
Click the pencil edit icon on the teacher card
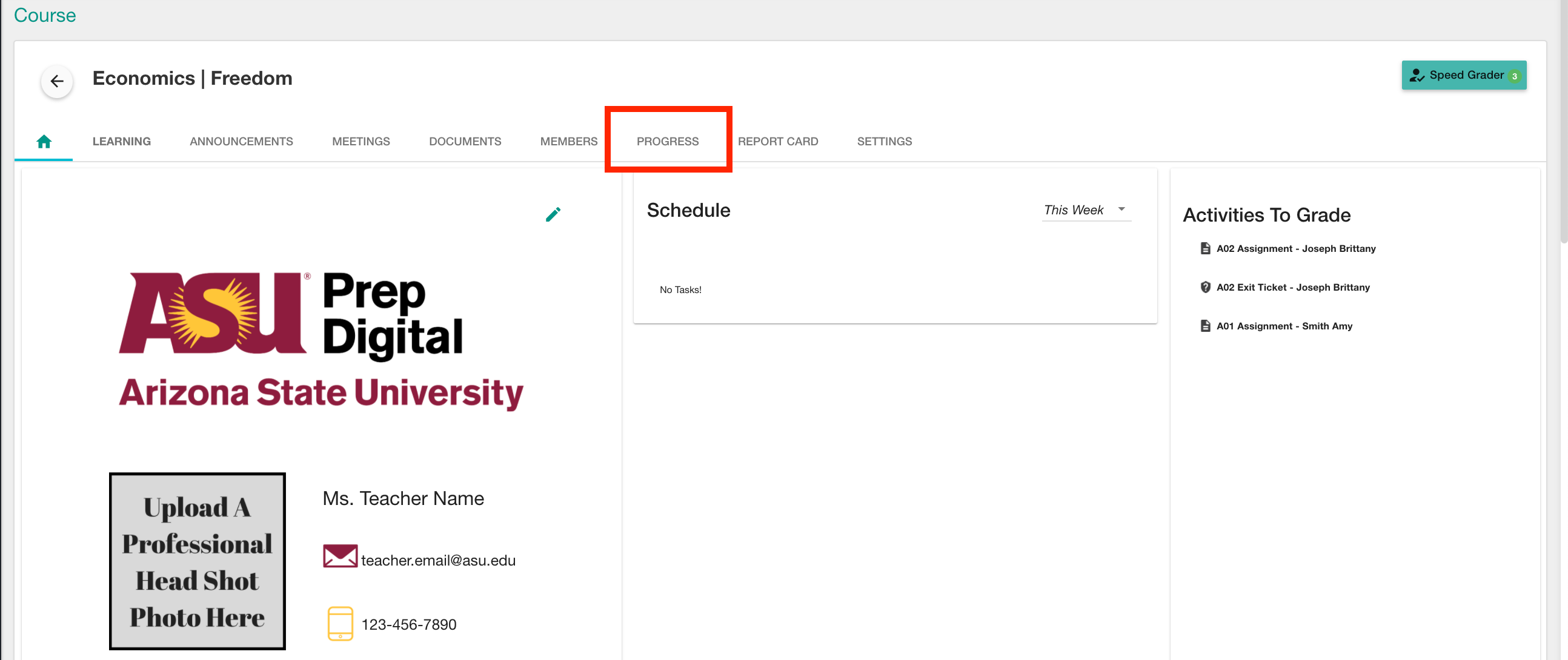(x=553, y=214)
